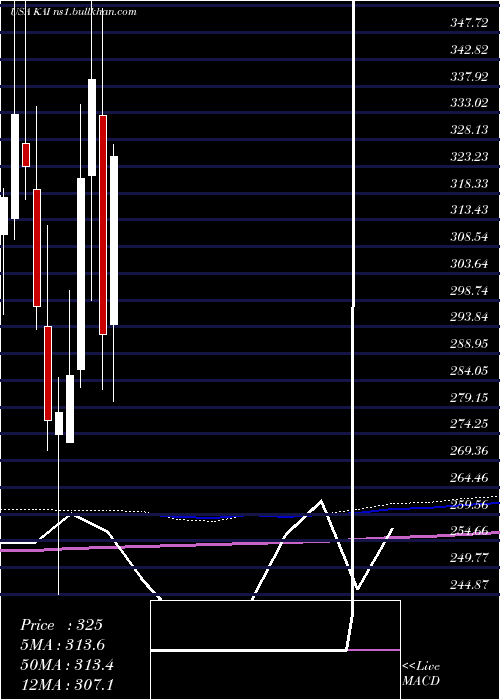The image size is (500, 700).
Task: Click the 12MA : 307.1 readout
Action: pyautogui.click(x=67, y=684)
